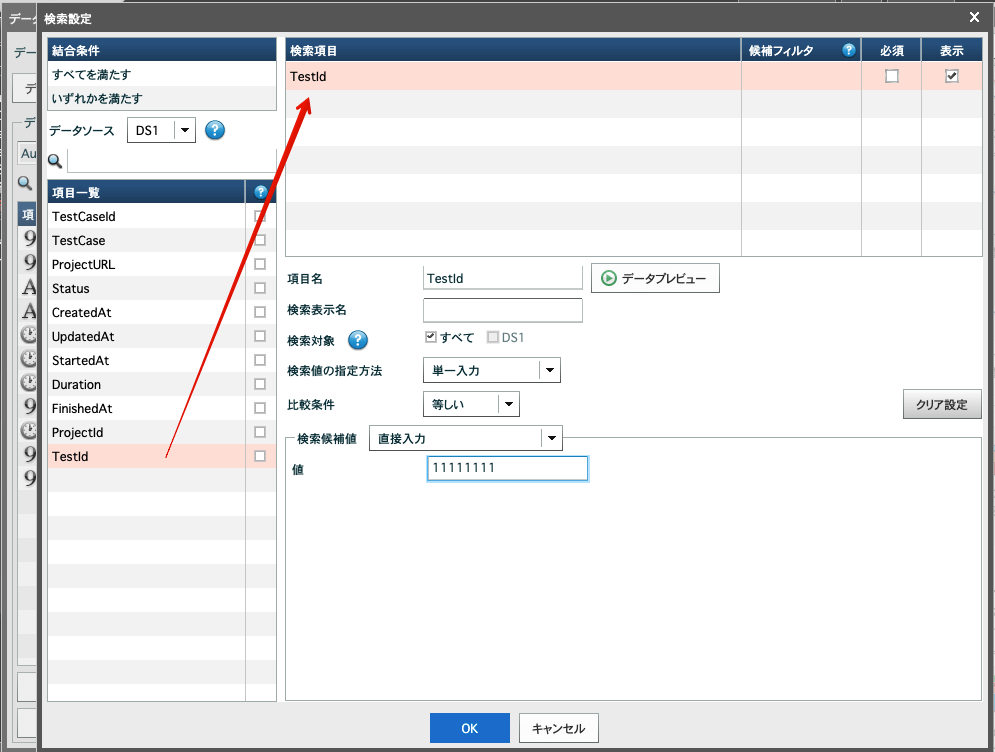Uncheck 表示 checkbox for TestId search item
Viewport: 995px width, 752px height.
[952, 76]
